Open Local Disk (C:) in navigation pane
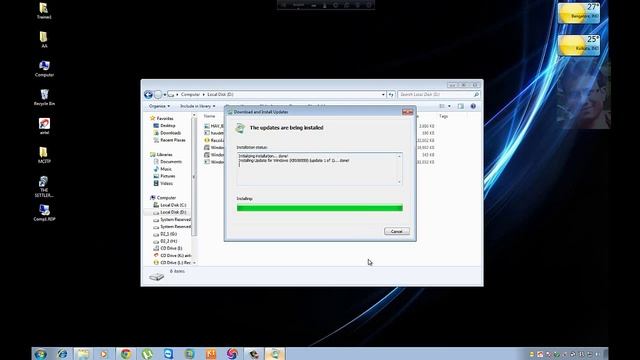 [173, 205]
